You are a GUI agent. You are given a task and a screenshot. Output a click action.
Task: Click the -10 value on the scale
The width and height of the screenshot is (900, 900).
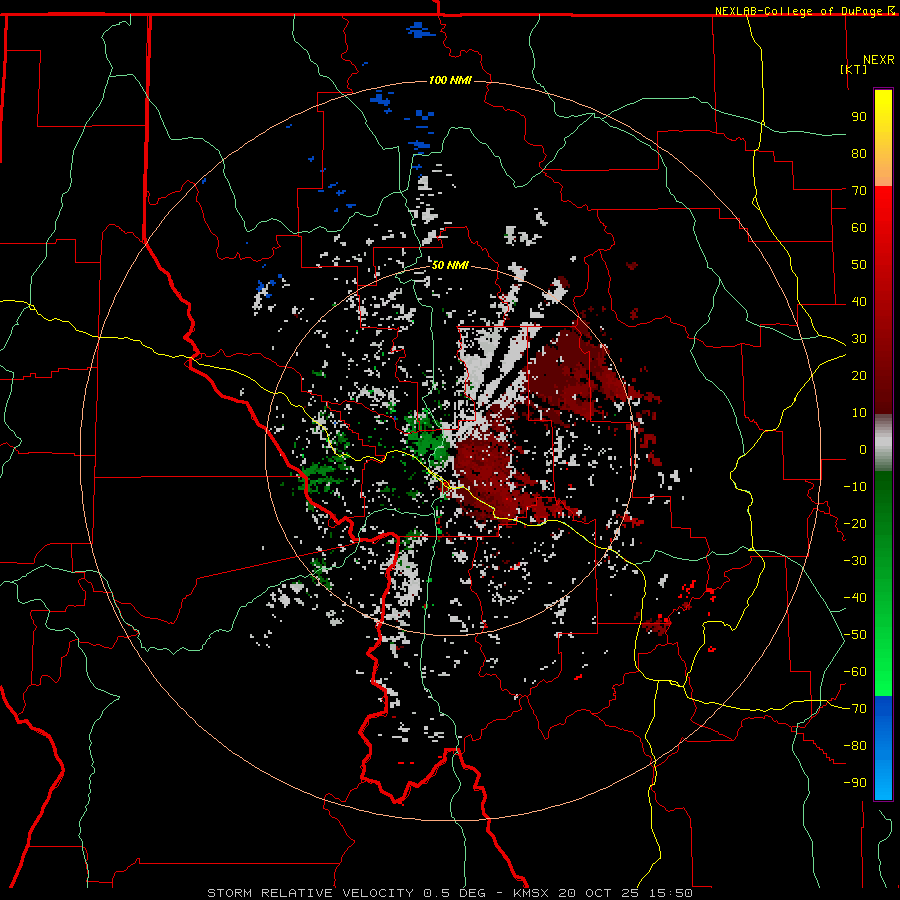[x=855, y=487]
